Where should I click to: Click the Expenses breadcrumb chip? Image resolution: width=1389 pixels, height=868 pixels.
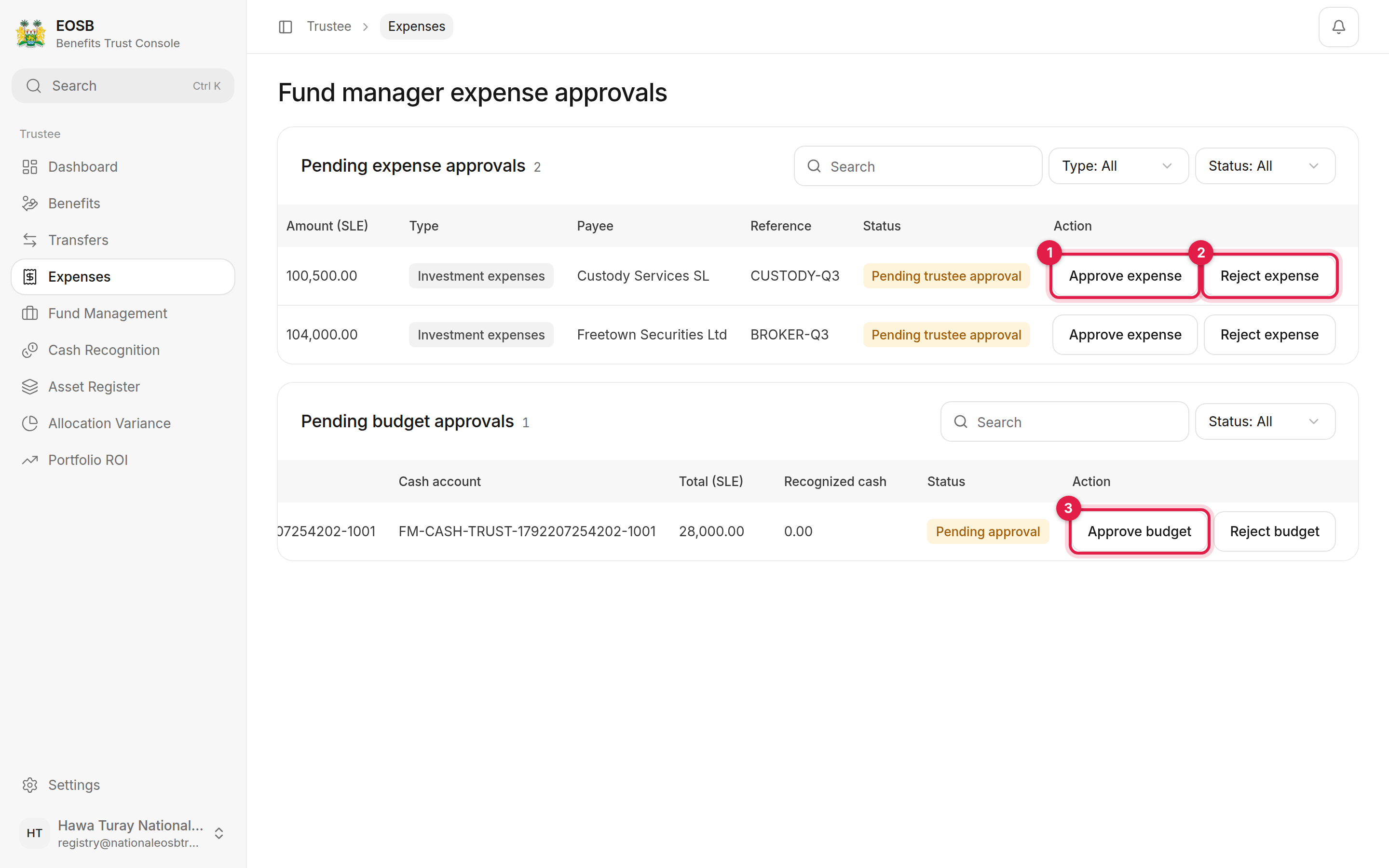click(416, 27)
